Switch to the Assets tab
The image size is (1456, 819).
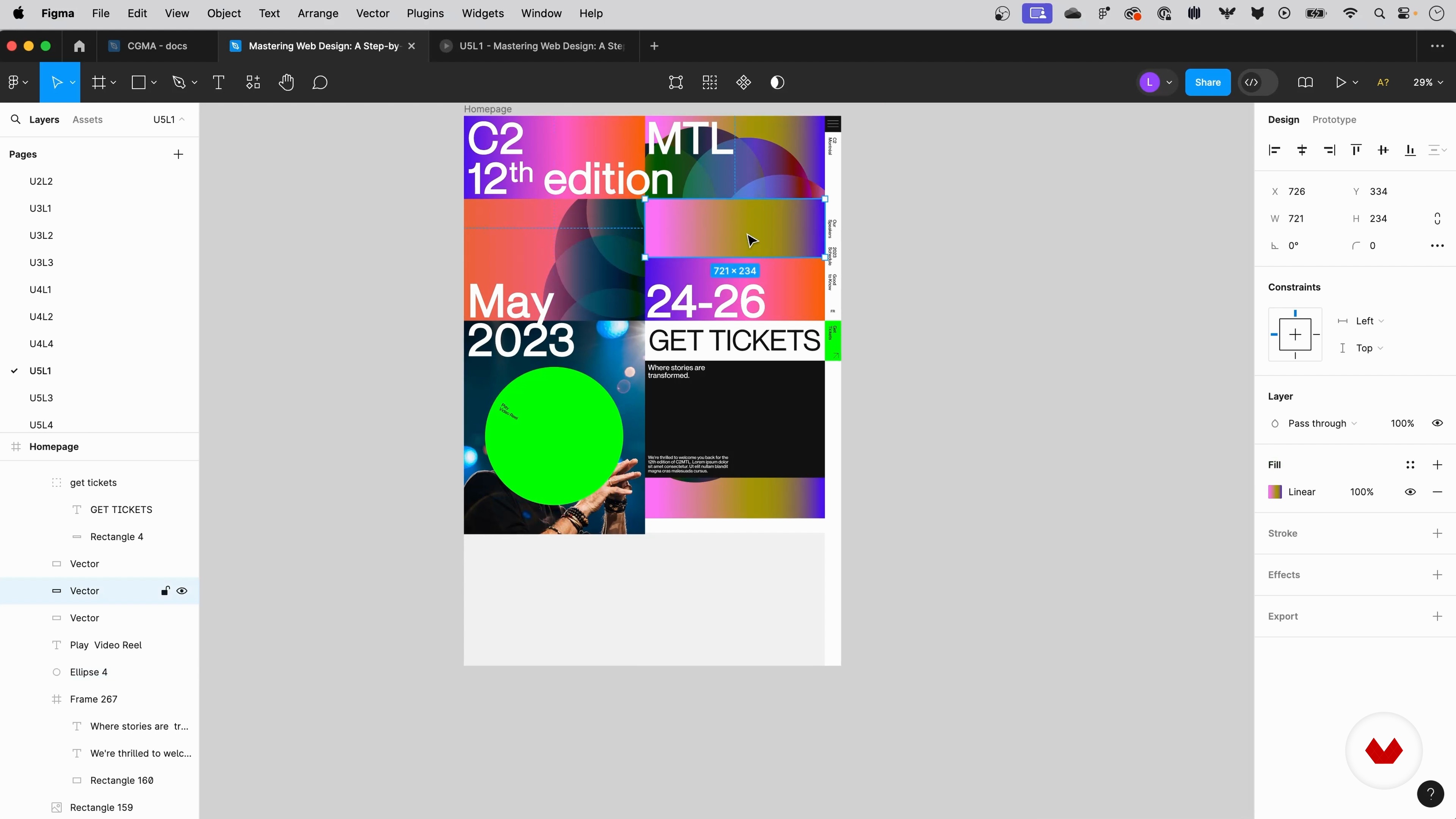click(x=88, y=119)
